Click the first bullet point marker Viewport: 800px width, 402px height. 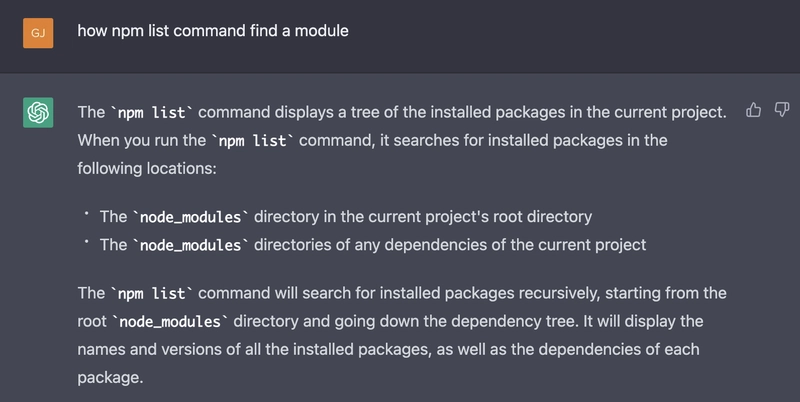click(x=87, y=215)
